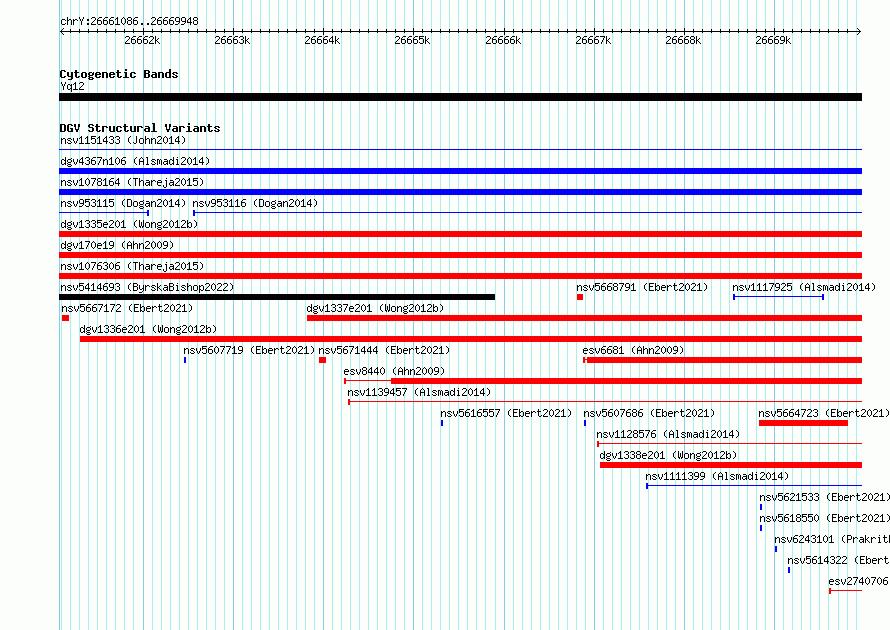Open nsv1078164 (Thareja2015) variant label

click(132, 182)
